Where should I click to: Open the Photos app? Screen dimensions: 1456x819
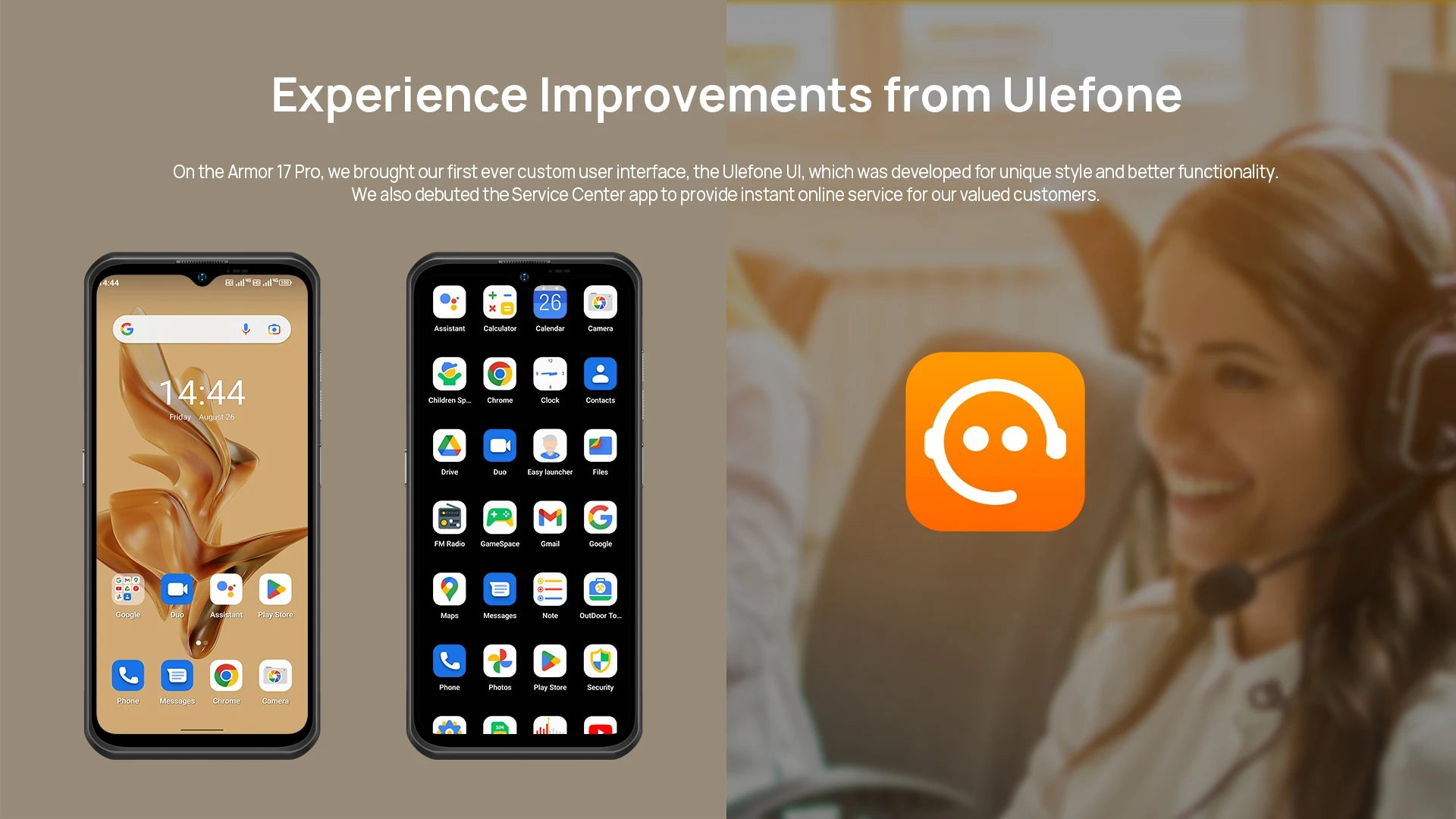498,661
